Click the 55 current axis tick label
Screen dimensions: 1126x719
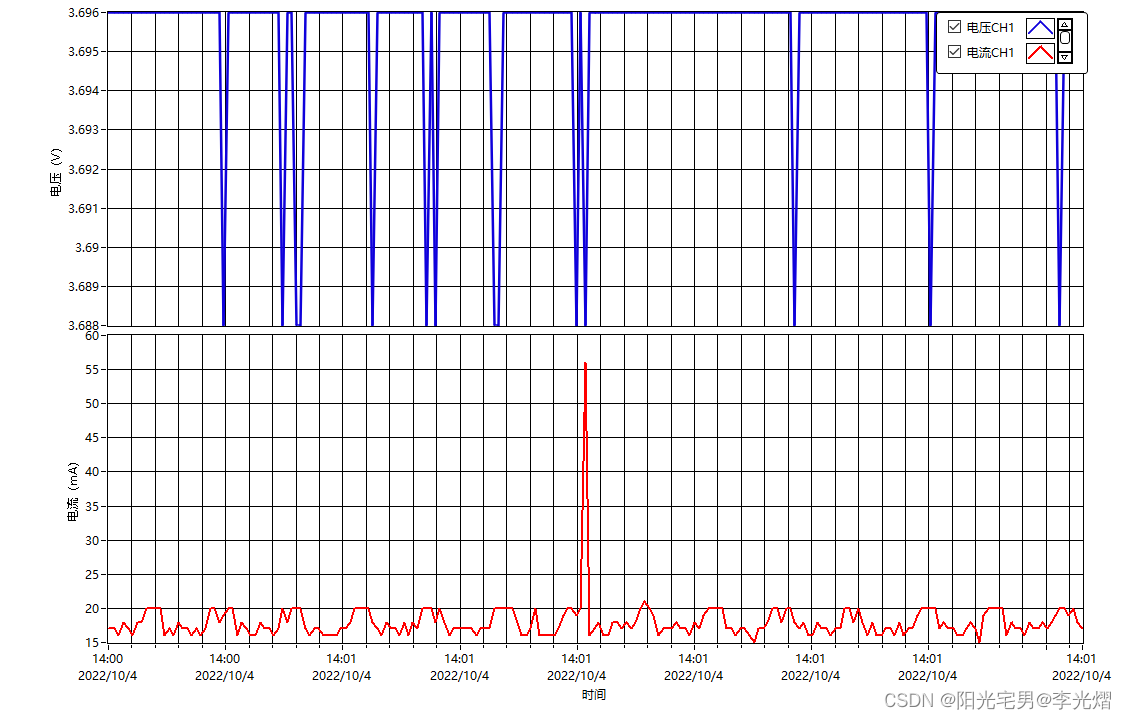tap(92, 370)
